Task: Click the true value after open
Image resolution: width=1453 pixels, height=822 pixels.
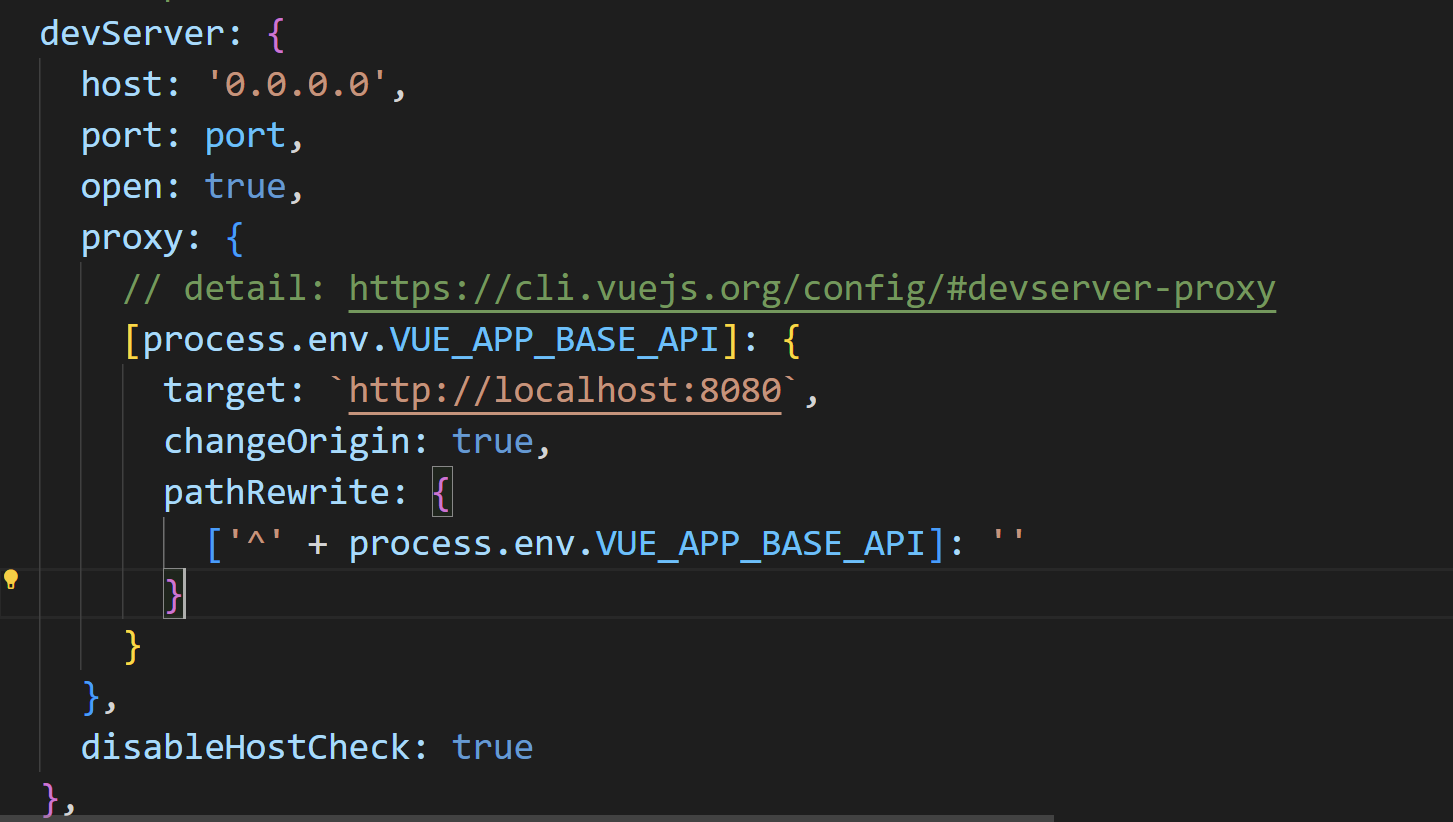Action: point(245,187)
